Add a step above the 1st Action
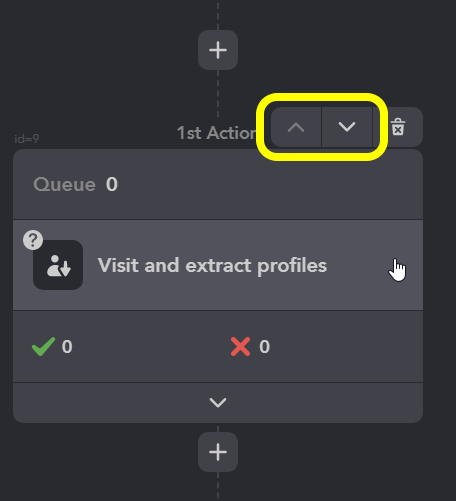Screen dimensions: 456x501 tap(218, 50)
